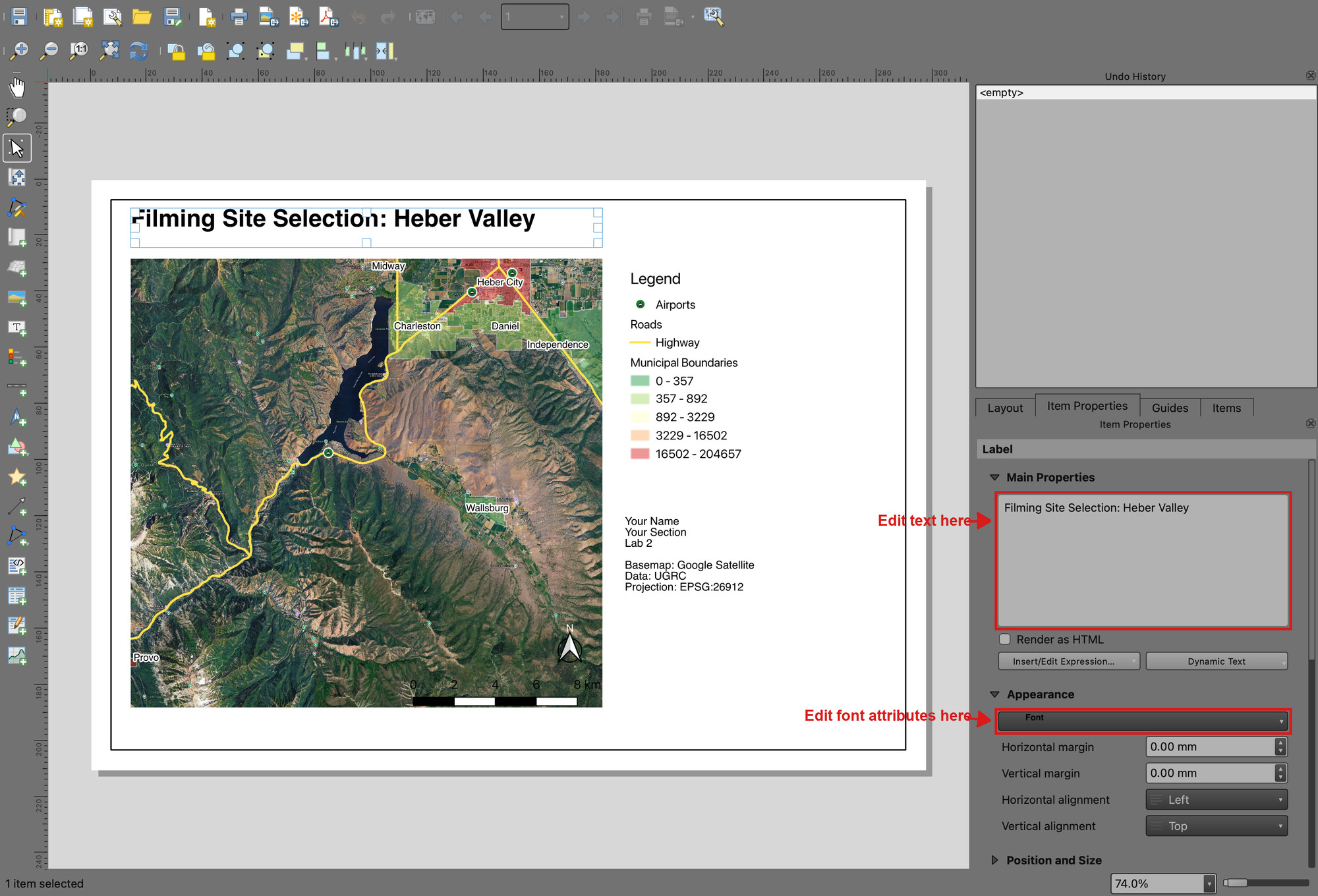
Task: Select the Add Elevation Profile tool
Action: (x=17, y=656)
